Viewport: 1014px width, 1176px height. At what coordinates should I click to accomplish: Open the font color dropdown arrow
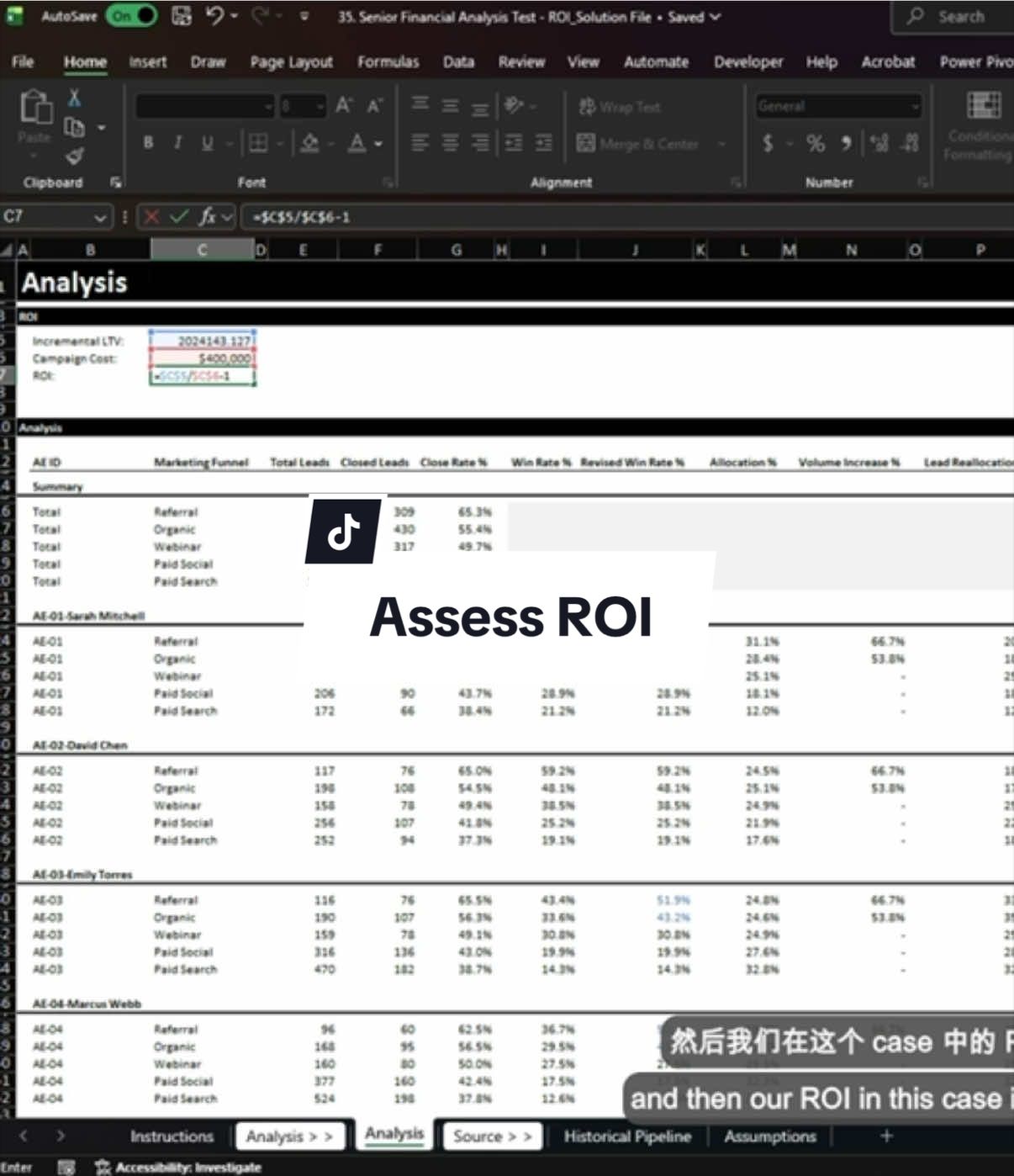click(x=378, y=144)
